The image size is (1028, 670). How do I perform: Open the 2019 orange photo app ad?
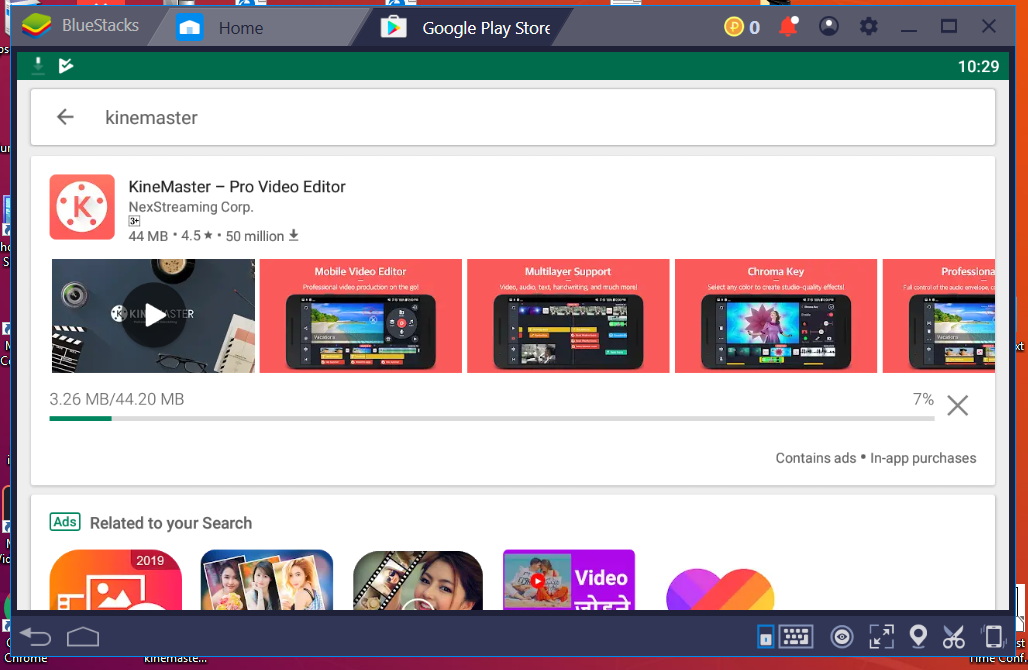click(x=115, y=580)
